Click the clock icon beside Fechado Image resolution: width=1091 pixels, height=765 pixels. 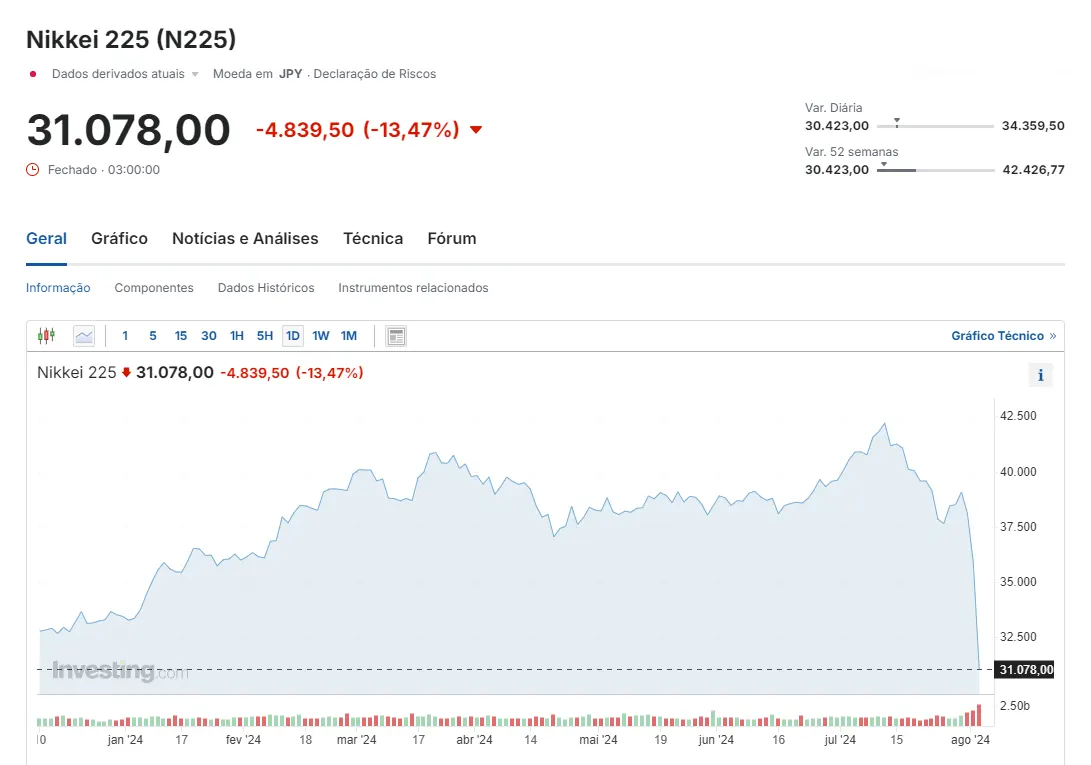[x=33, y=170]
